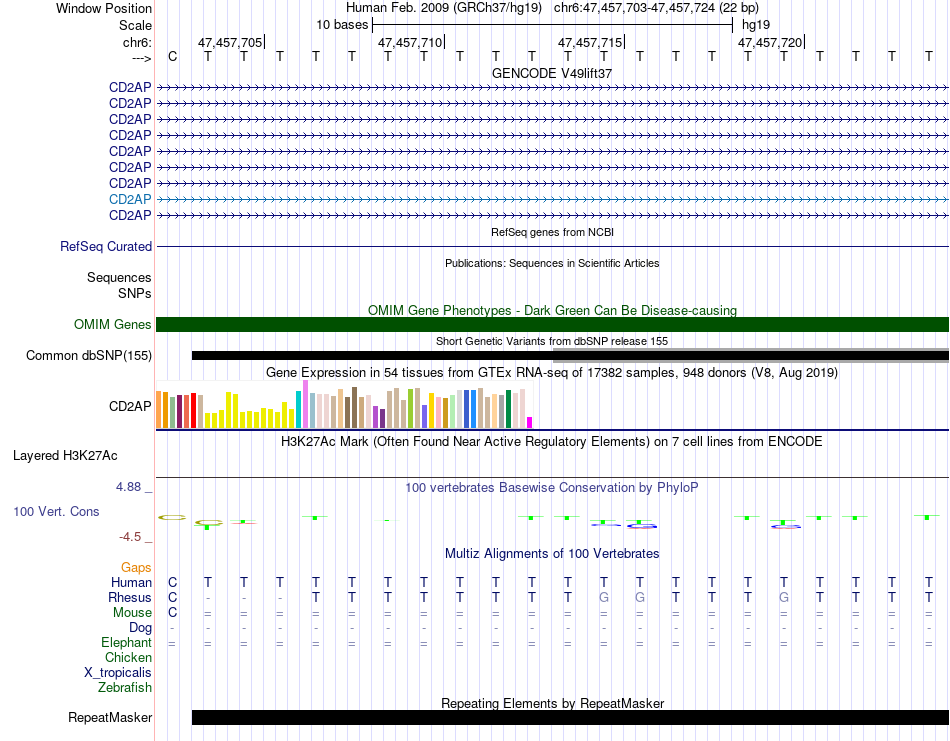Click the 10 bases scale label
Viewport: 950px width, 741px height.
tap(342, 25)
